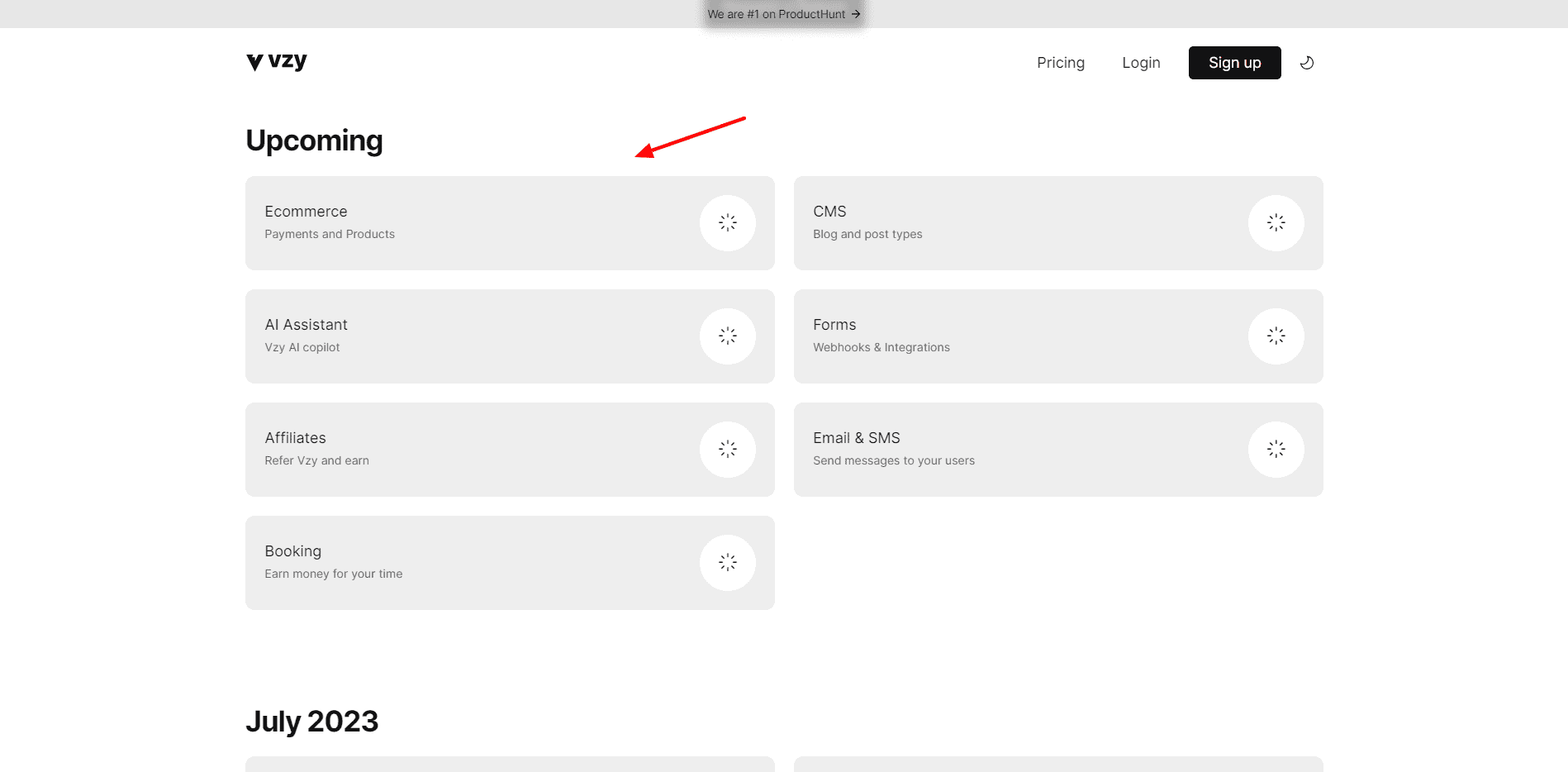1568x772 pixels.
Task: Click the Email & SMS spinner icon
Action: point(1276,450)
